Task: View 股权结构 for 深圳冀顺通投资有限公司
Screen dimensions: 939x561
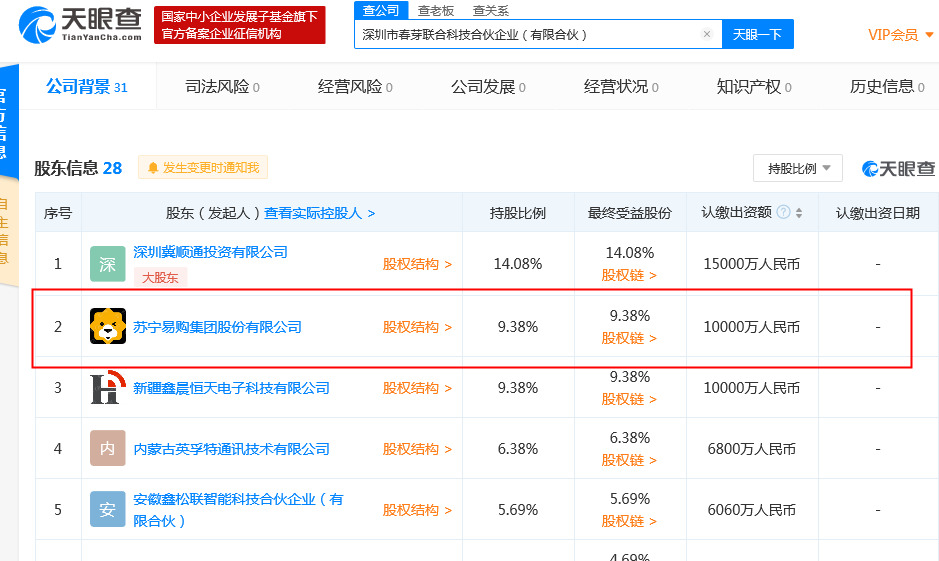Action: (x=417, y=264)
